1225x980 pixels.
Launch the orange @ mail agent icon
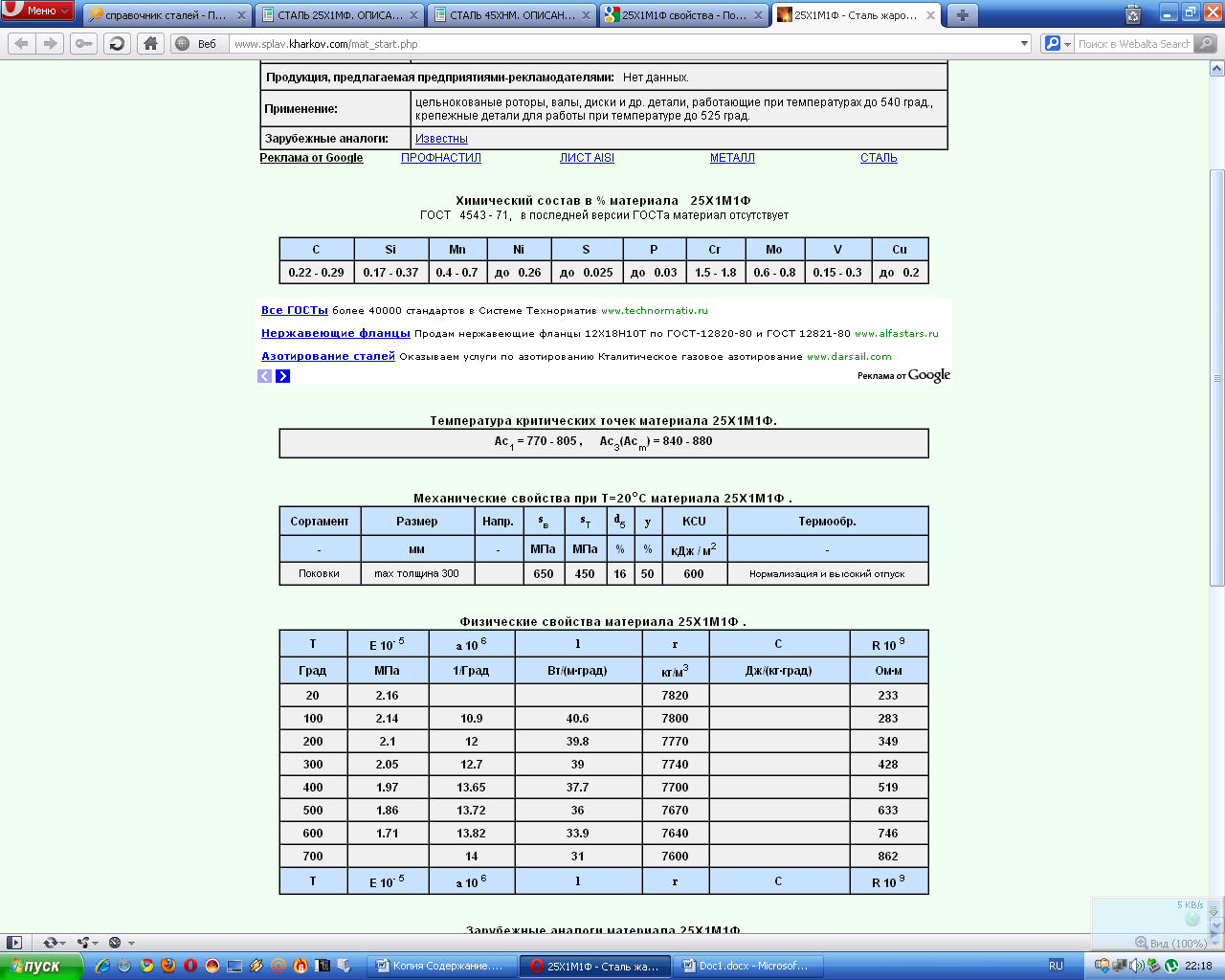[278, 966]
